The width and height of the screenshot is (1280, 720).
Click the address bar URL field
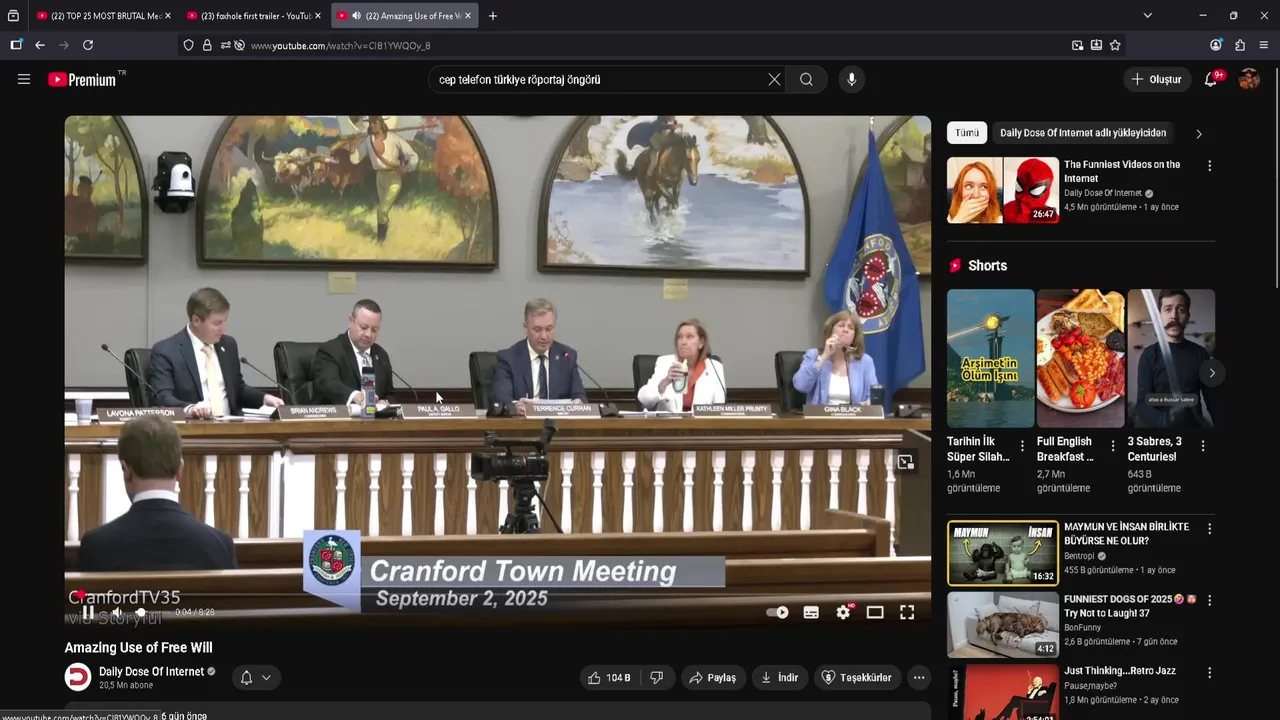tap(650, 45)
